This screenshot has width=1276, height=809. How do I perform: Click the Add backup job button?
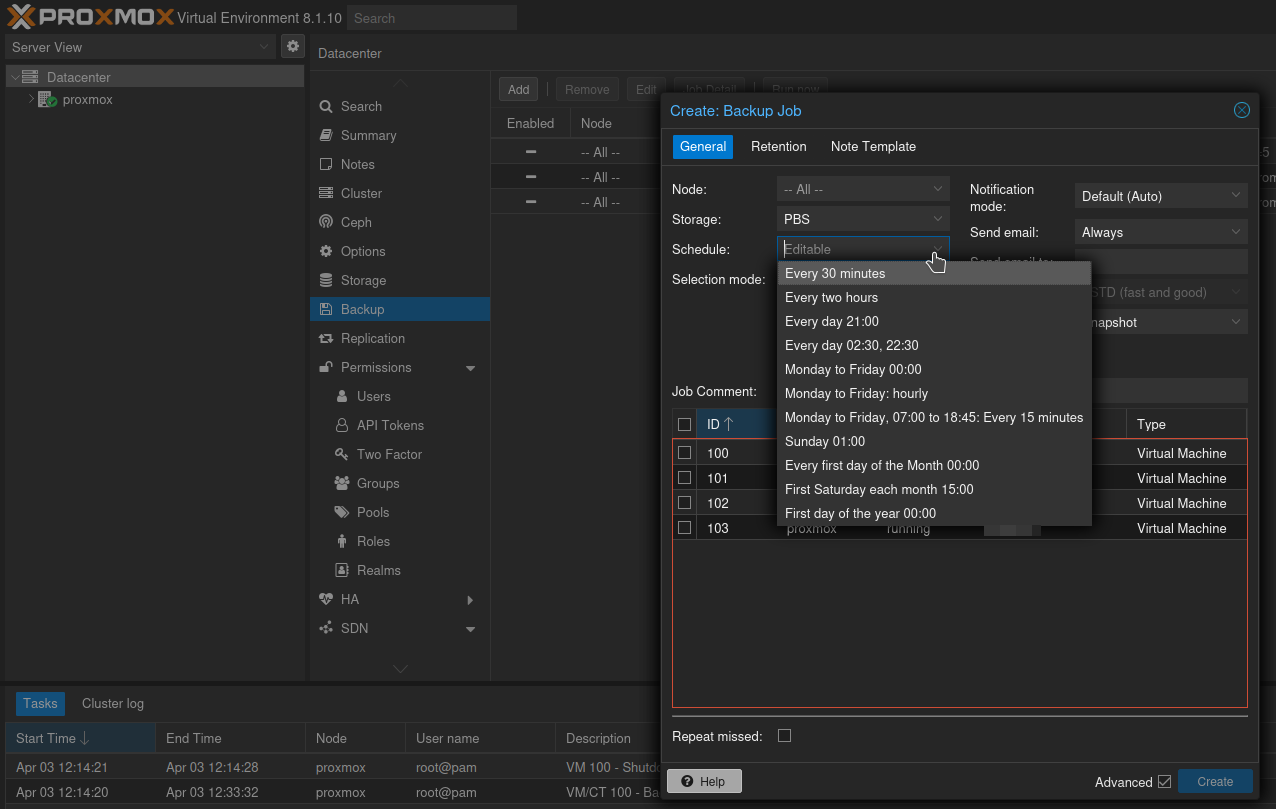coord(519,89)
